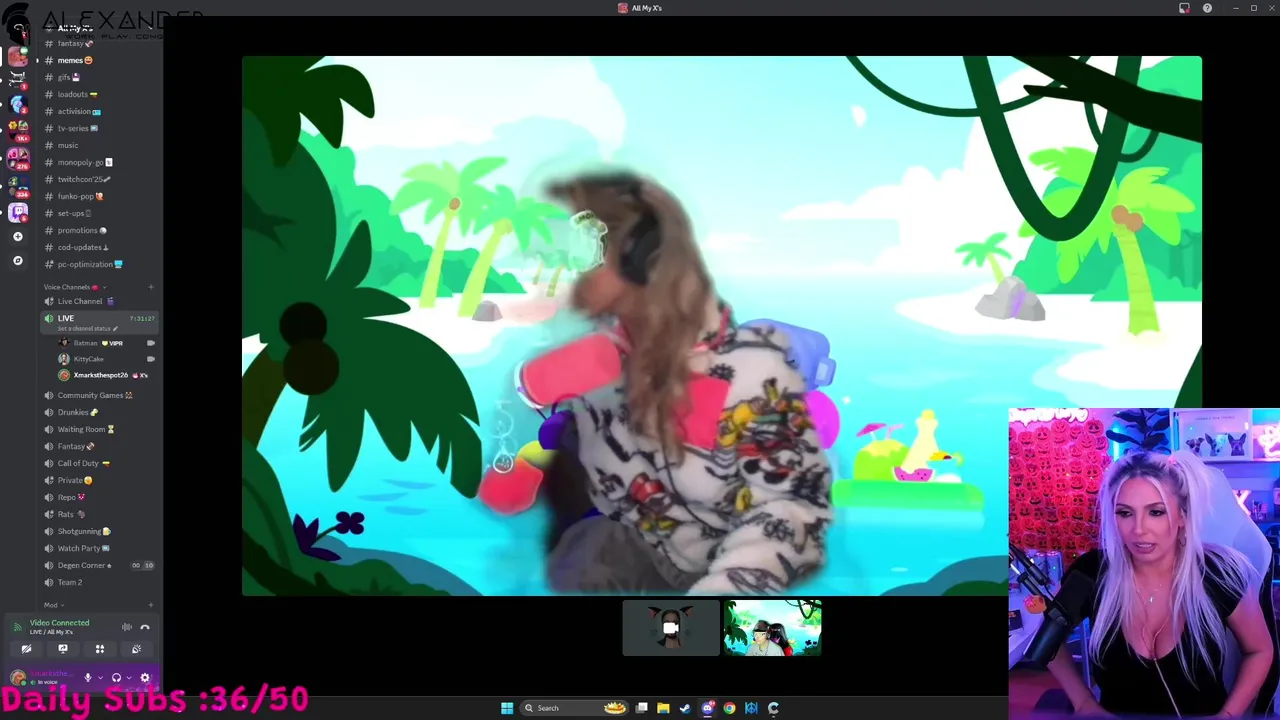Open the Activities launcher icon
This screenshot has width=1280, height=720.
coord(100,649)
